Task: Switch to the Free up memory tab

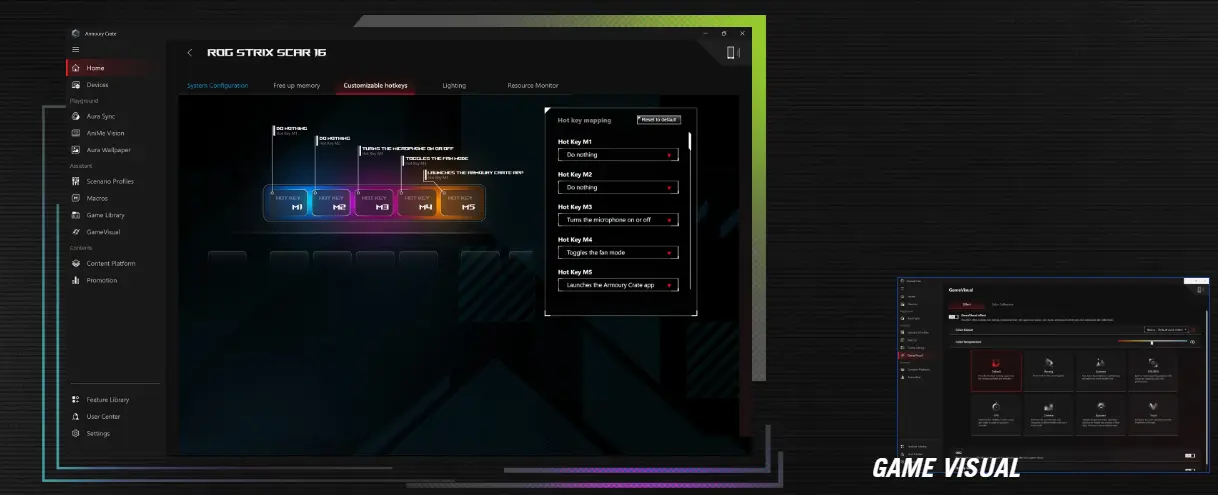Action: click(x=297, y=86)
